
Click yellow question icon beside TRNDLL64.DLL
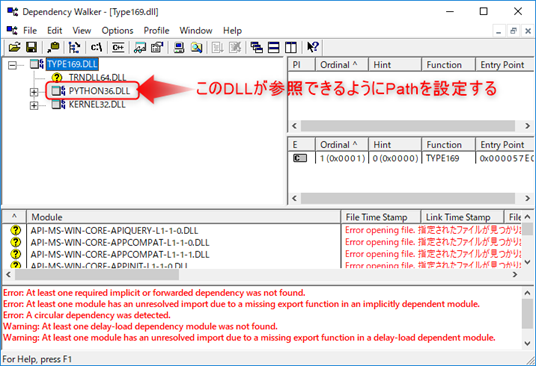[57, 78]
